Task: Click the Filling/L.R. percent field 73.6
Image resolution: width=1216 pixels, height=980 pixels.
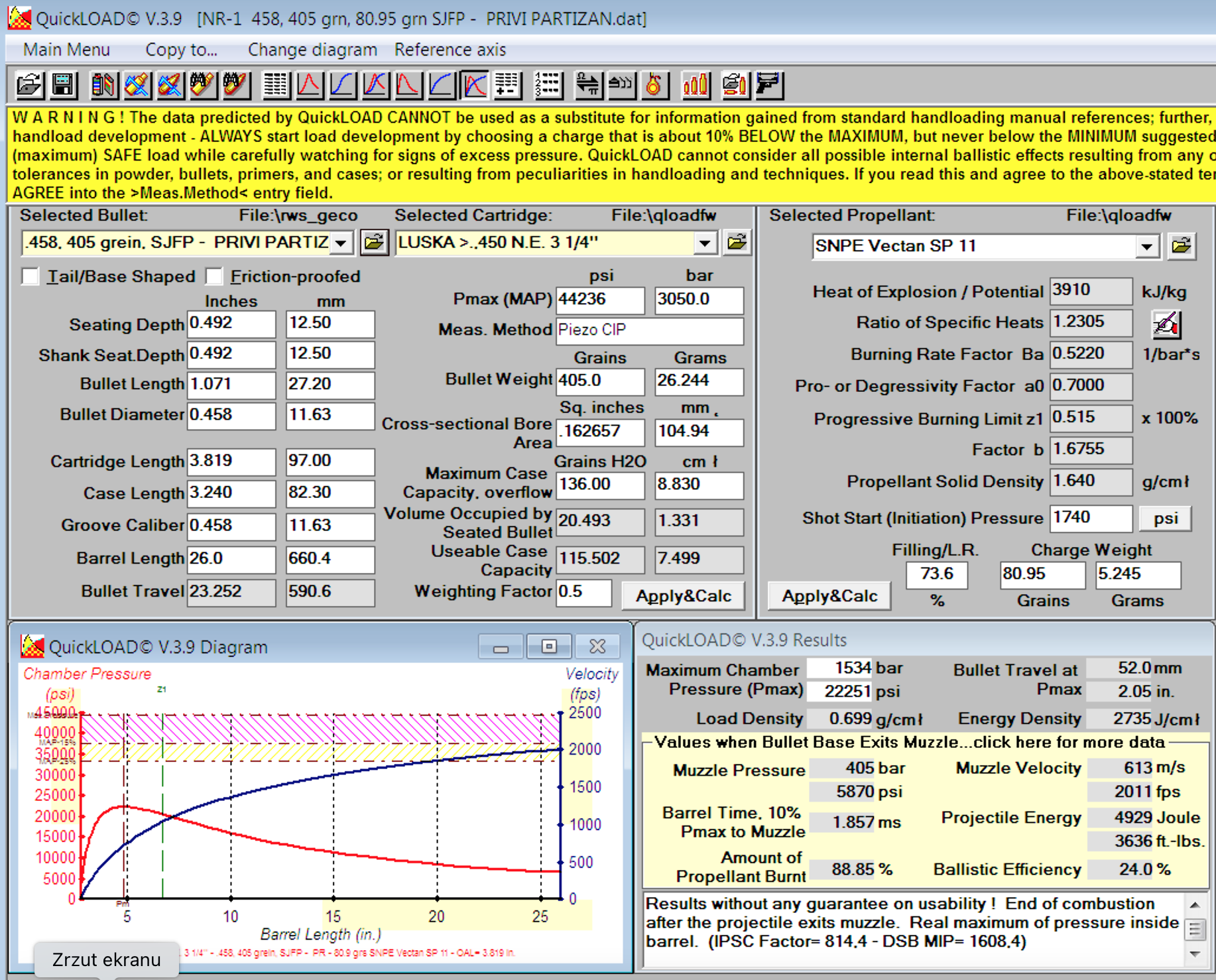Action: 937,575
